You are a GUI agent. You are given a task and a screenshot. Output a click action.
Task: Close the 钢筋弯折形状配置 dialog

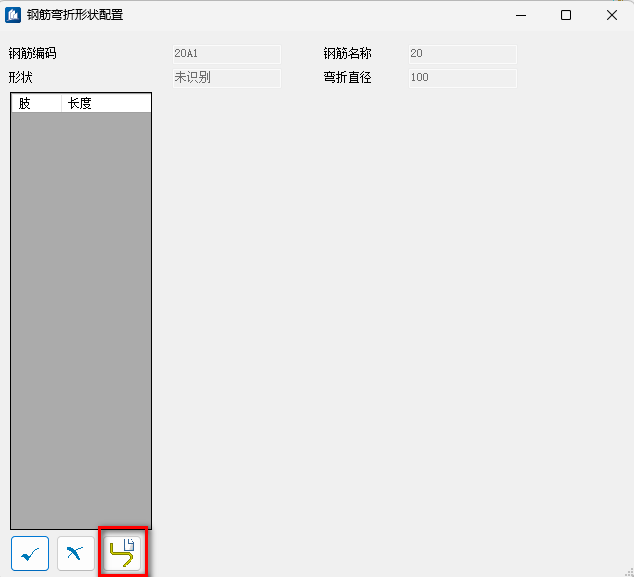612,15
